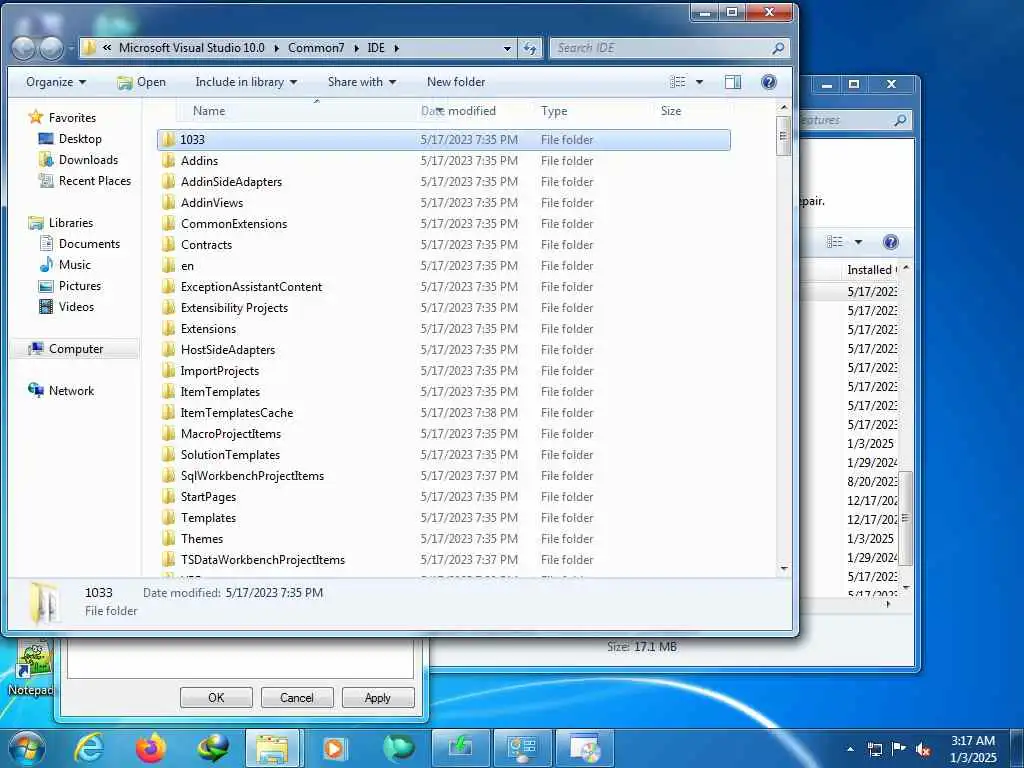The image size is (1024, 768).
Task: Click the Forward navigation arrow in Explorer
Action: point(52,48)
